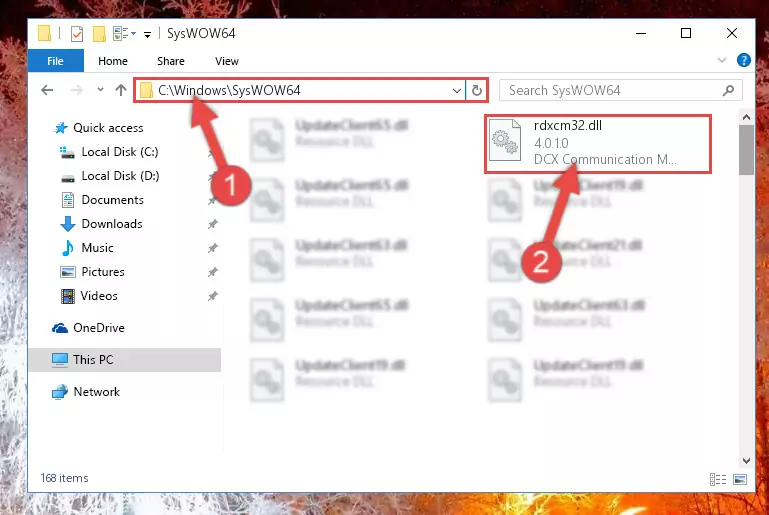The height and width of the screenshot is (515, 769).
Task: Click the Forward navigation arrow
Action: coord(77,90)
